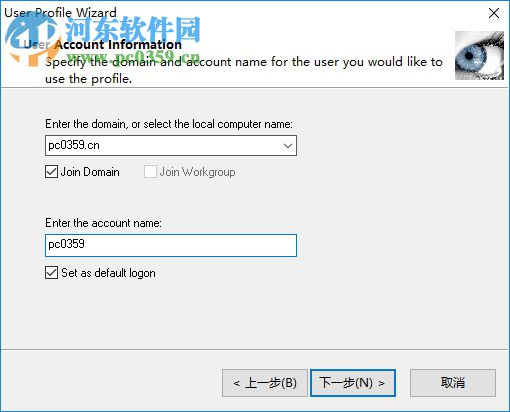This screenshot has width=510, height=412.
Task: Click 'Enter the domain, or select the local computer name:' label
Action: pyautogui.click(x=169, y=124)
